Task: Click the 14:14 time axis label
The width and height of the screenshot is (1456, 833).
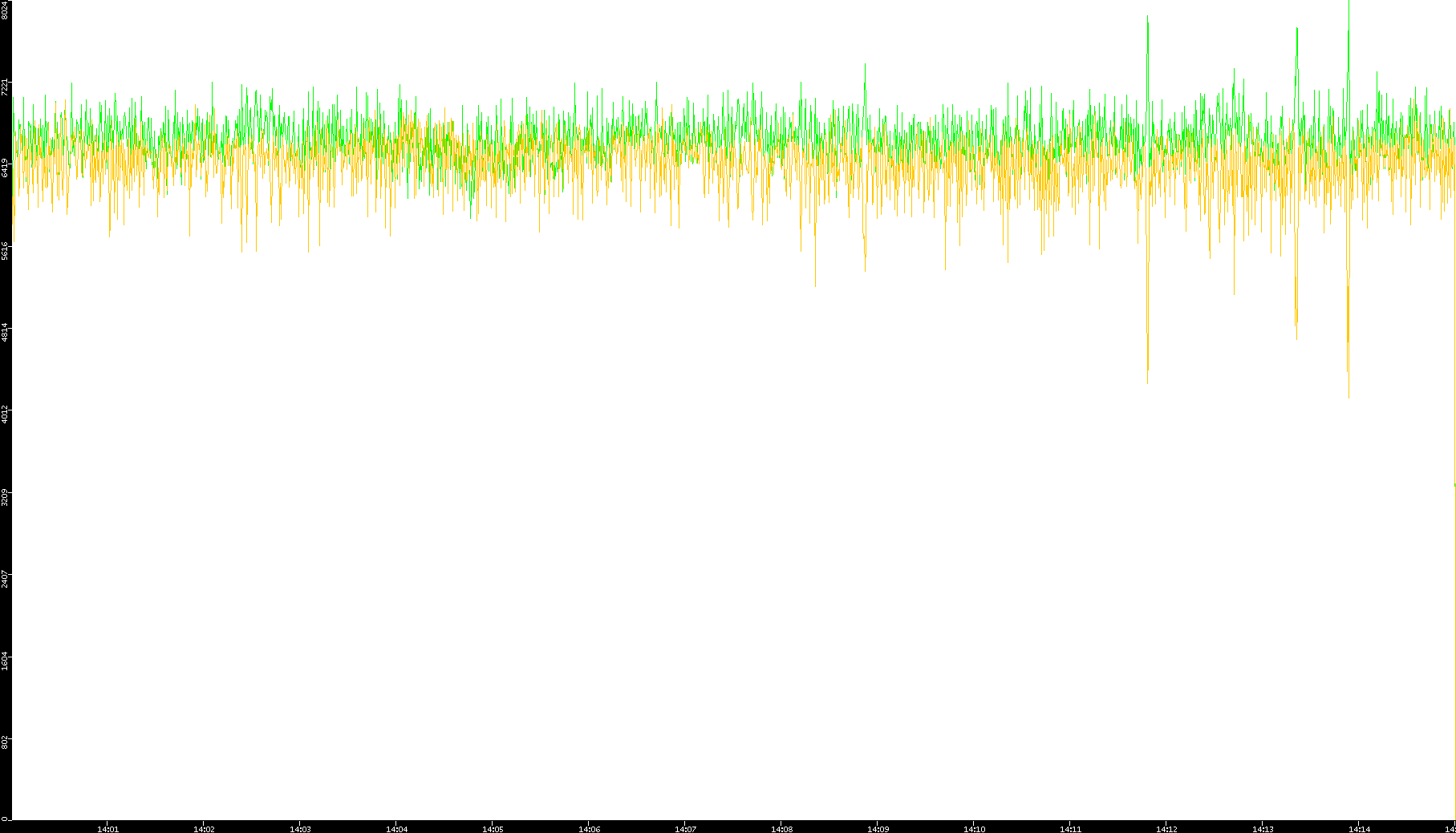Action: (1359, 829)
